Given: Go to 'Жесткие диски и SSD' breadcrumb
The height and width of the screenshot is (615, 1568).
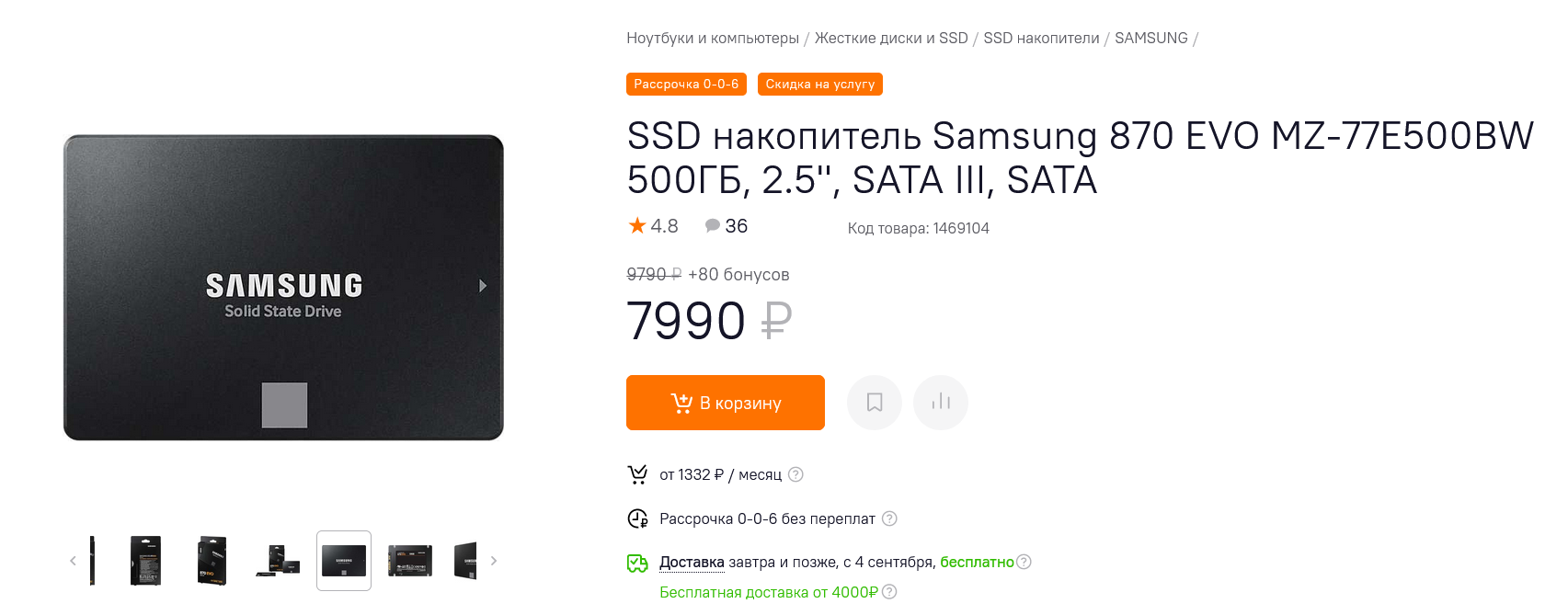Looking at the screenshot, I should click(x=891, y=39).
